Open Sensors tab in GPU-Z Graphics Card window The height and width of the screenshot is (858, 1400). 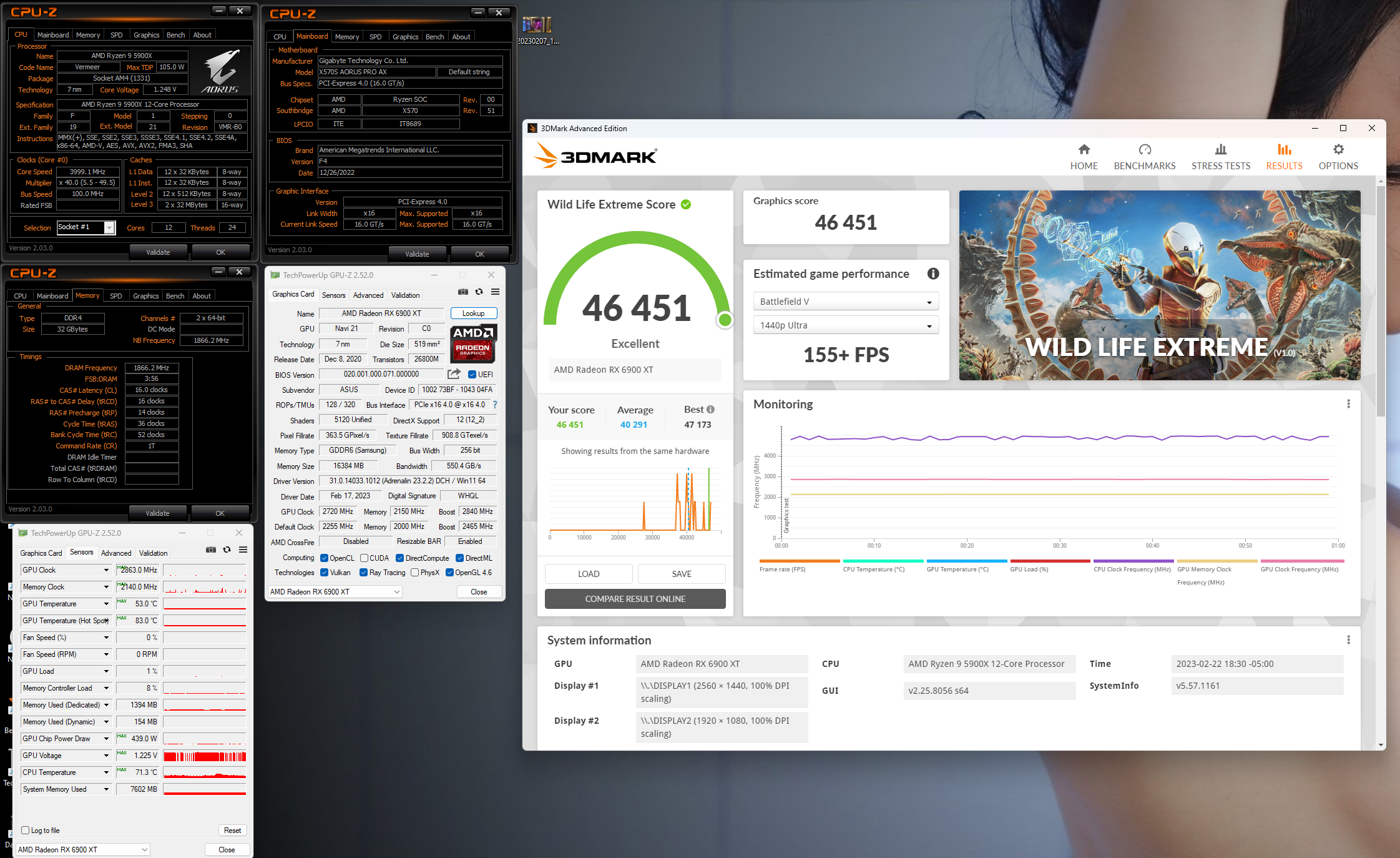point(333,295)
